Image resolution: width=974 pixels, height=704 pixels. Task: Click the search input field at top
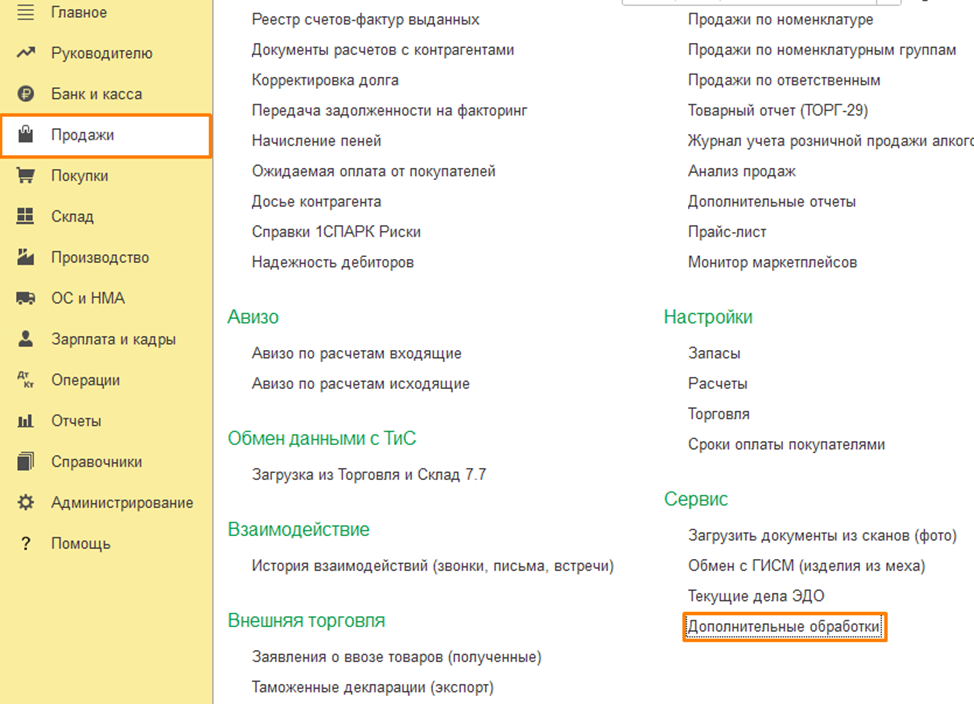point(760,2)
